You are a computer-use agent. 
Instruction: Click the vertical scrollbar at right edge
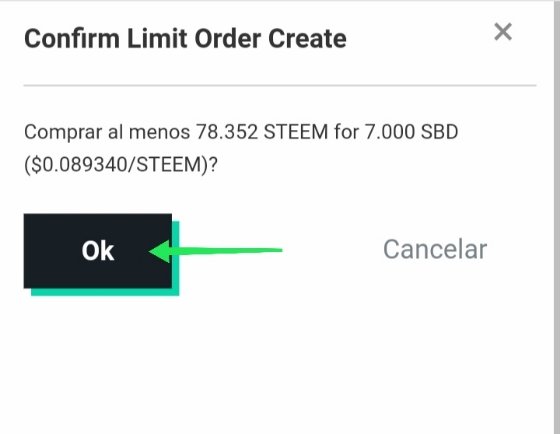[x=557, y=217]
